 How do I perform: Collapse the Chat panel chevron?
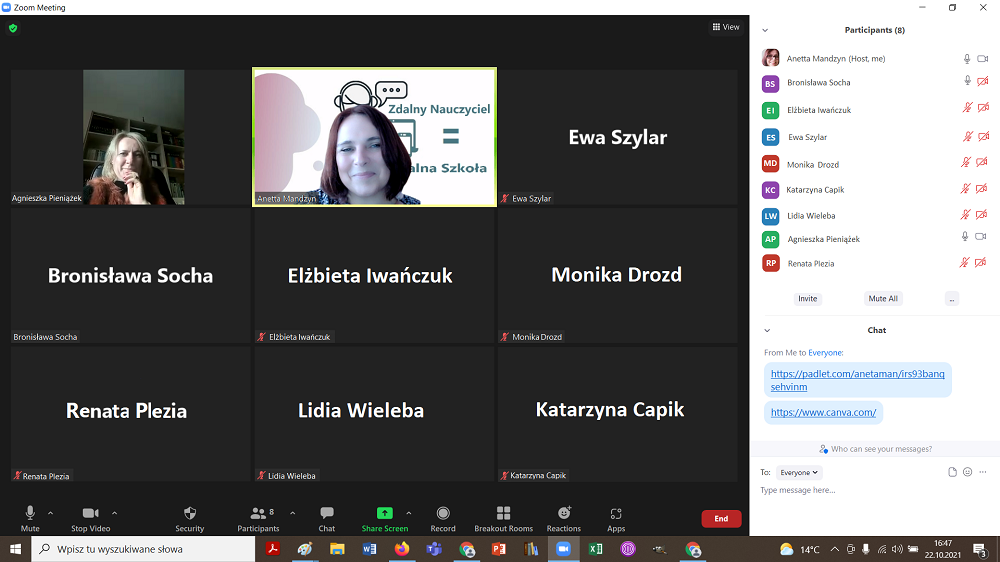[x=767, y=330]
